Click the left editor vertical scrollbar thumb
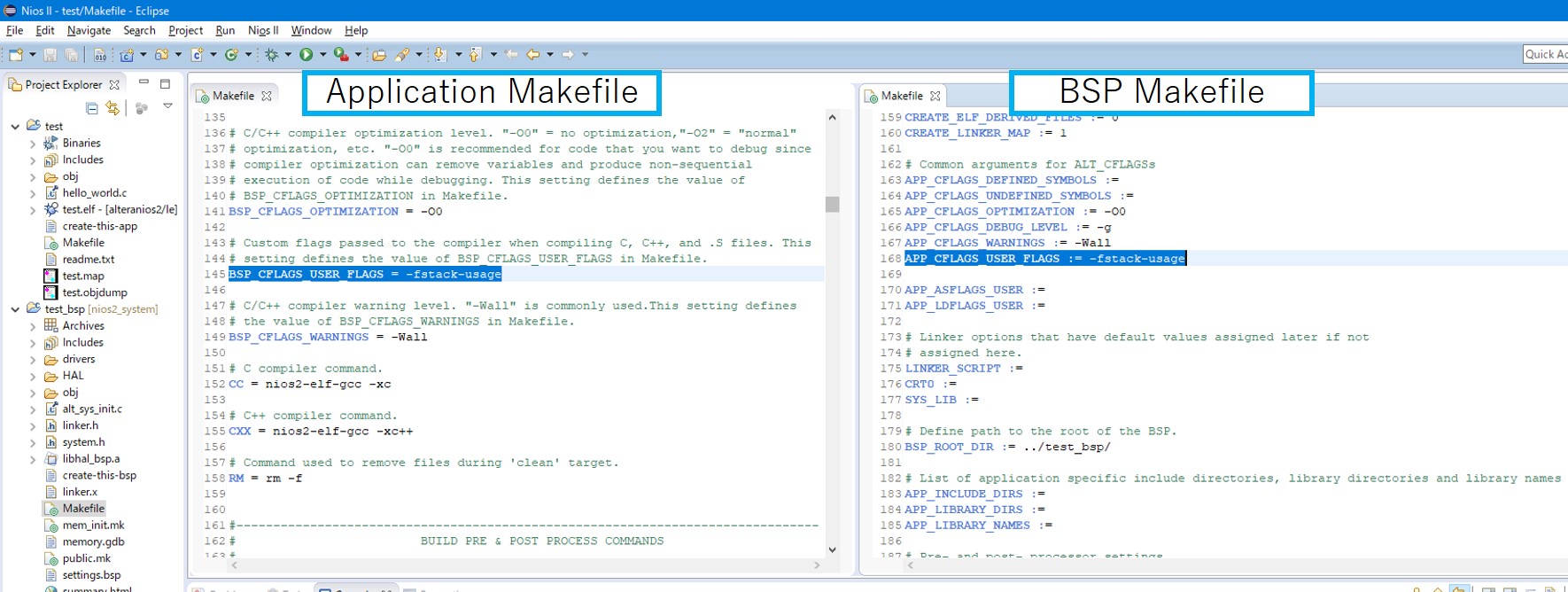This screenshot has height=592, width=1568. [832, 204]
